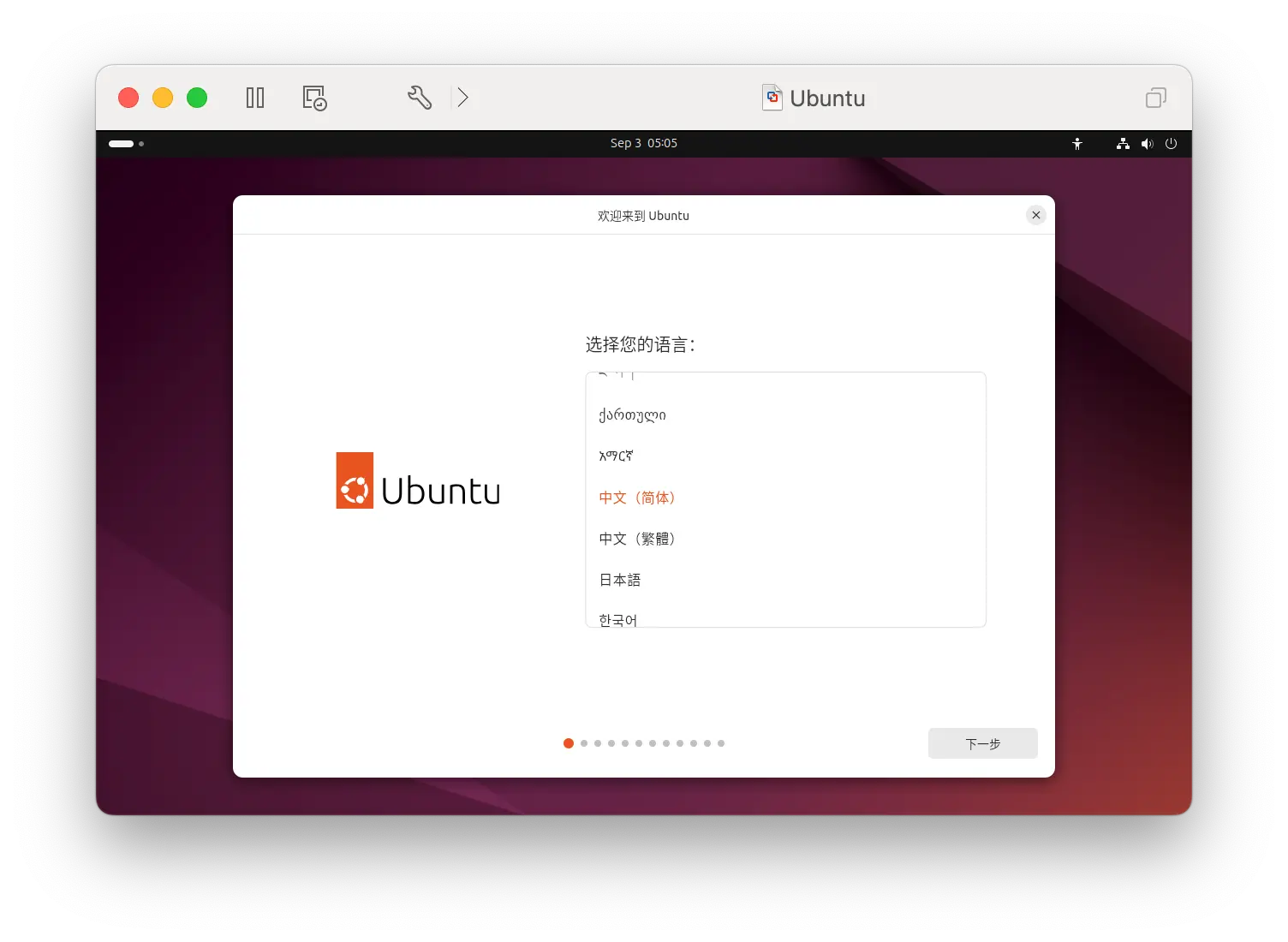The width and height of the screenshot is (1288, 942).
Task: Click the 下一步 next button
Action: [982, 743]
